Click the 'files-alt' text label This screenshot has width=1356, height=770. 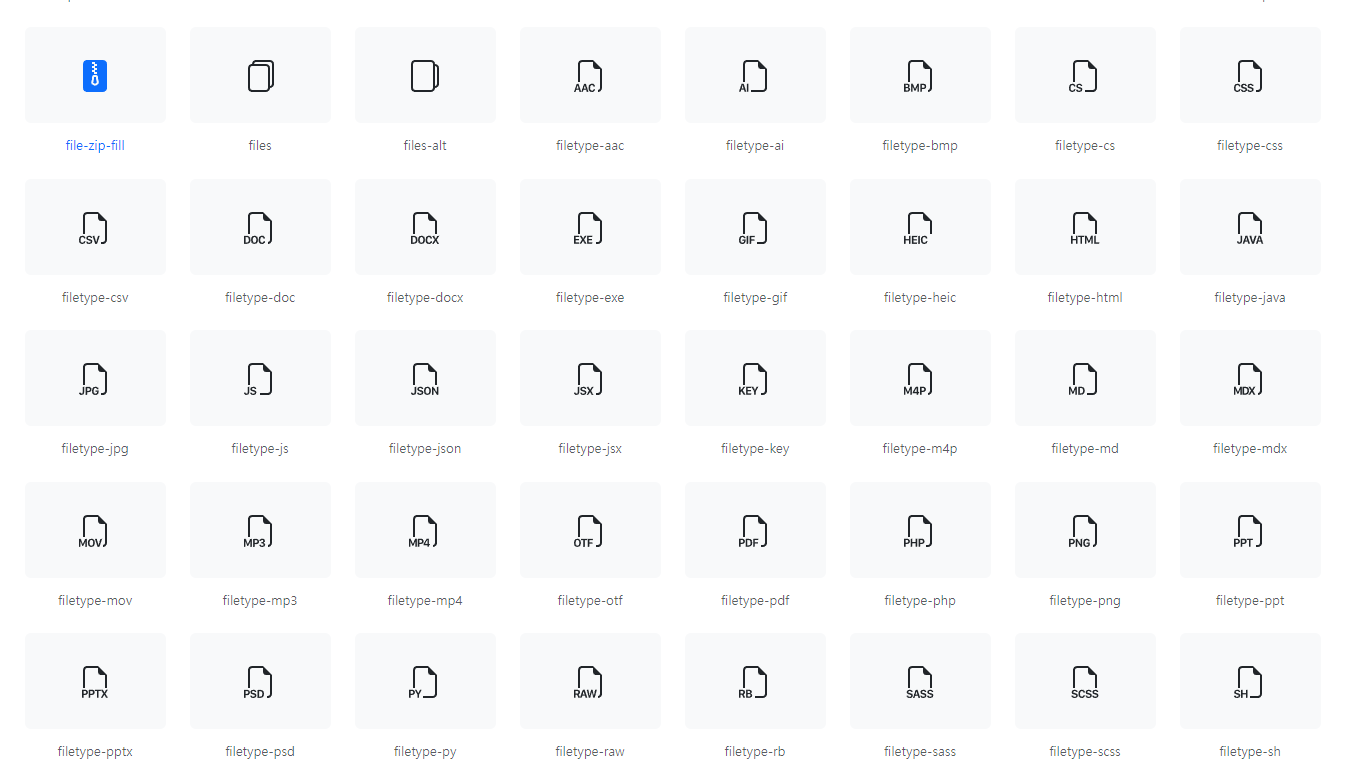[425, 146]
